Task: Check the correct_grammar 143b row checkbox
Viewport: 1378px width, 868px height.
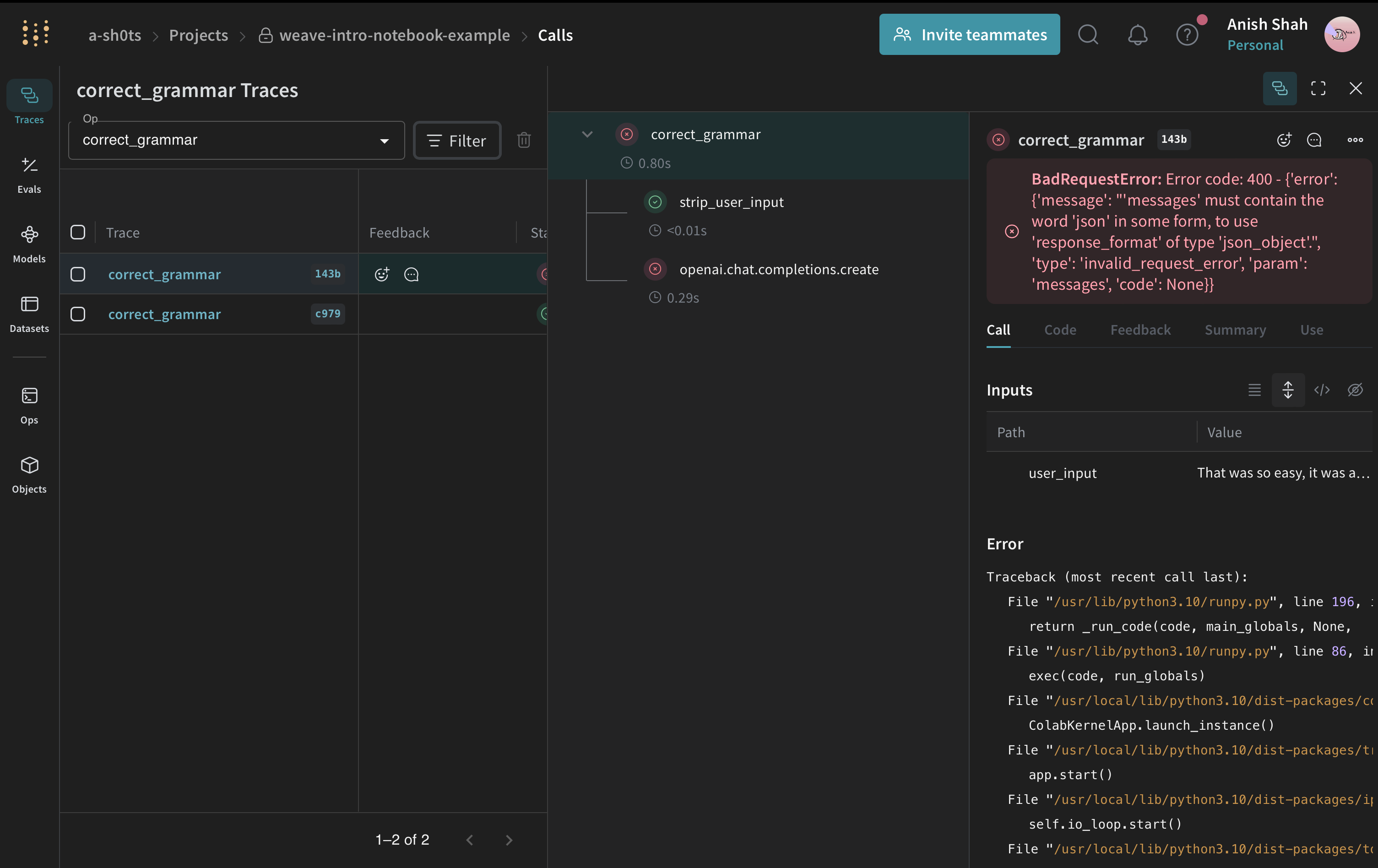Action: pos(78,274)
